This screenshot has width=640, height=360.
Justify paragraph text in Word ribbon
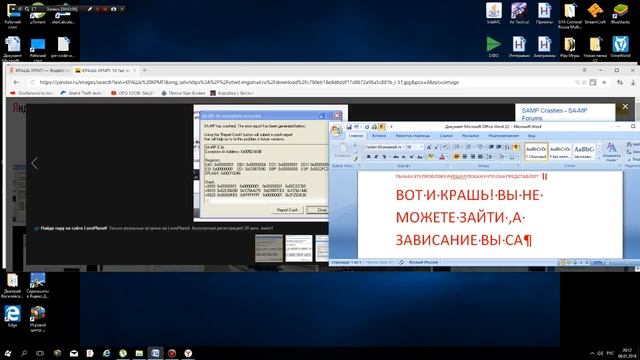(x=480, y=157)
